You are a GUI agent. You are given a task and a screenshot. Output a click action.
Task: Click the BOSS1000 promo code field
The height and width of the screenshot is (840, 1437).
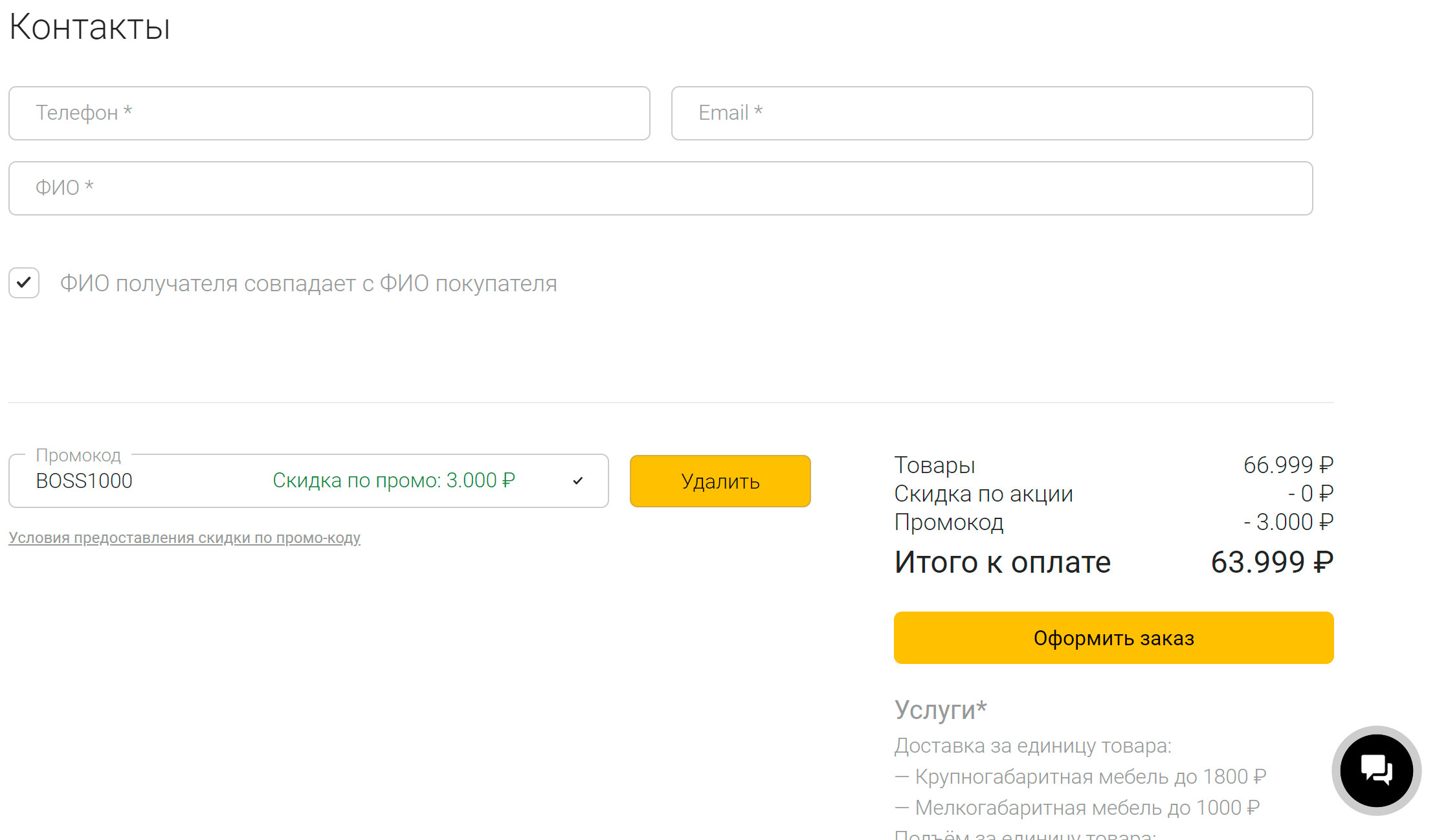[x=309, y=481]
